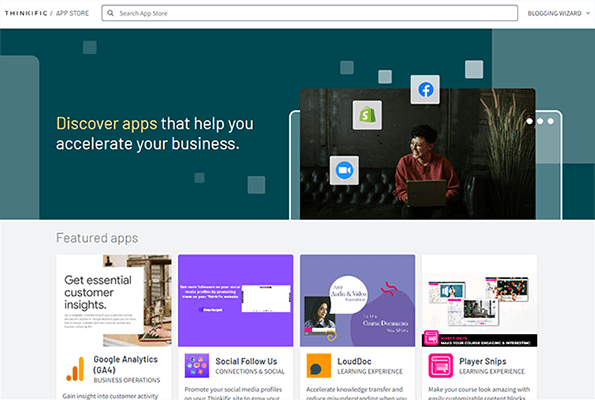Screen dimensions: 595x400
Task: Open the Social Follow Us title link
Action: [246, 361]
